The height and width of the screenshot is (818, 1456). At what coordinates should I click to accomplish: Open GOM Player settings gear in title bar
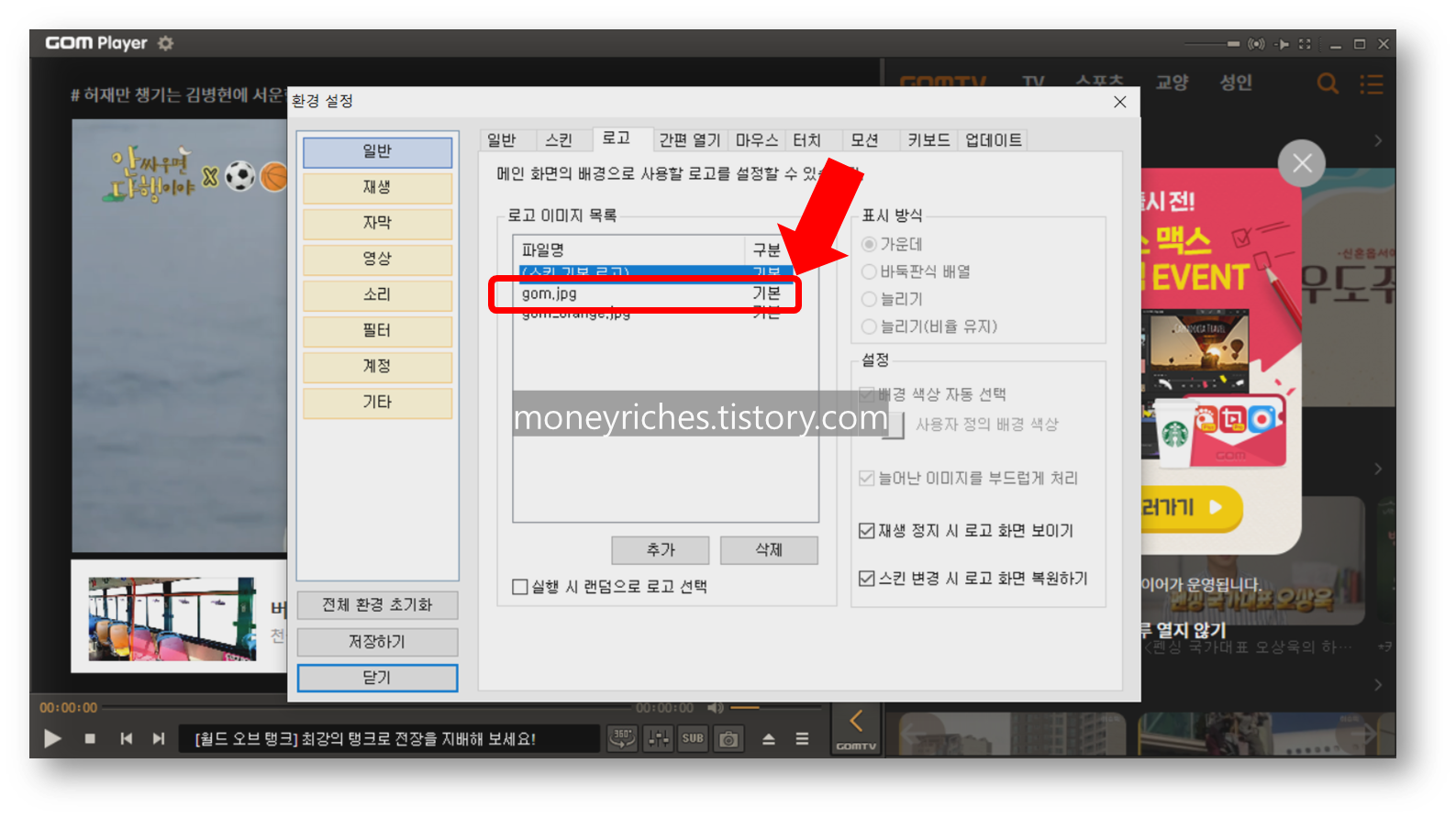(x=165, y=43)
